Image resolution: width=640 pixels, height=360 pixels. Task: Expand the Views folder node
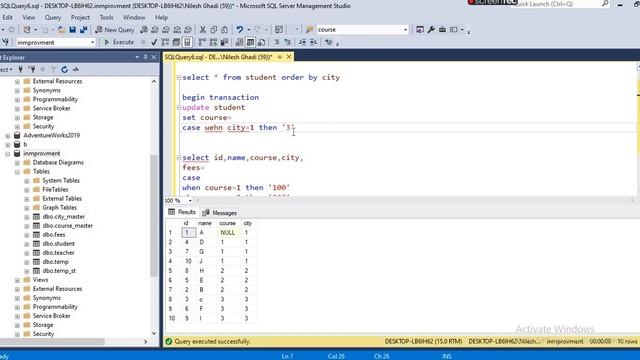[x=17, y=280]
